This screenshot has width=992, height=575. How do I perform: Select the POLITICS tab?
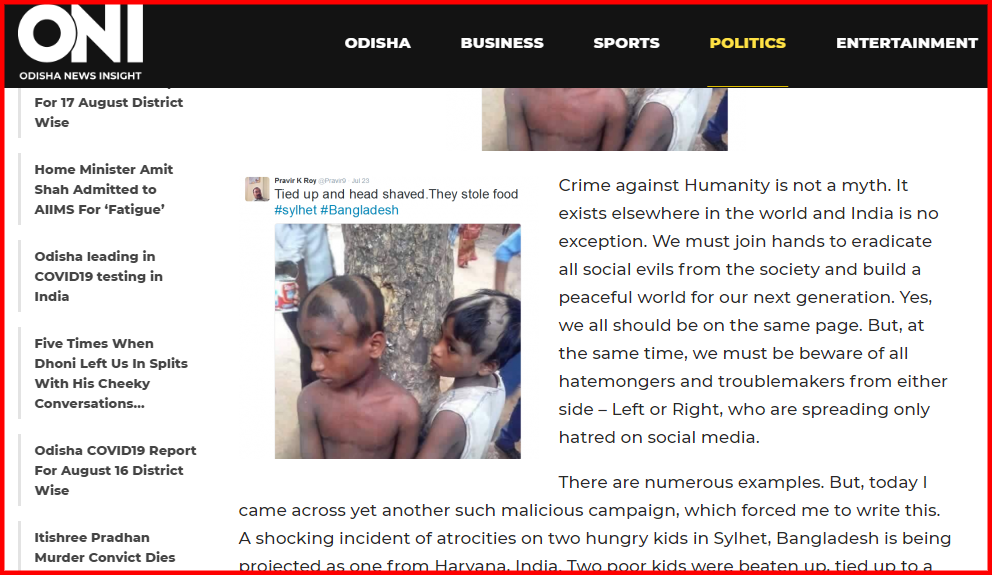(747, 43)
